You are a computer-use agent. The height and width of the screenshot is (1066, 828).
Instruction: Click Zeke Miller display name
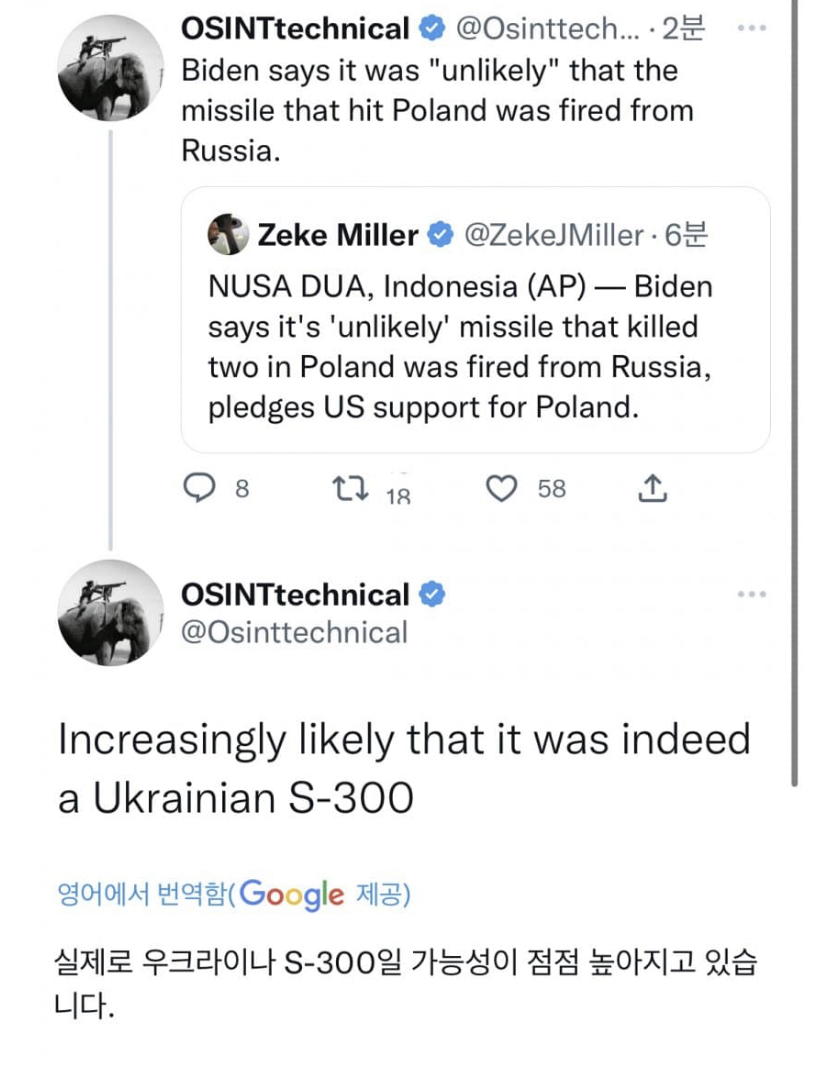338,235
